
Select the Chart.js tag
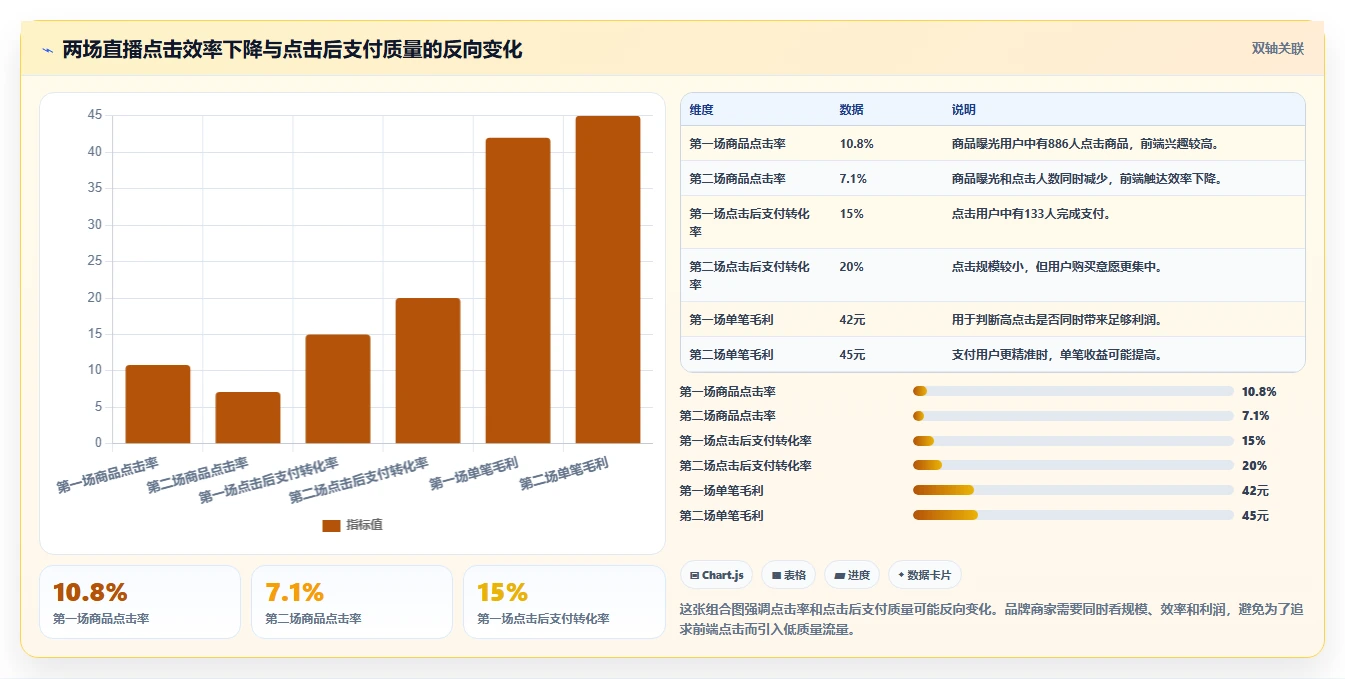717,575
